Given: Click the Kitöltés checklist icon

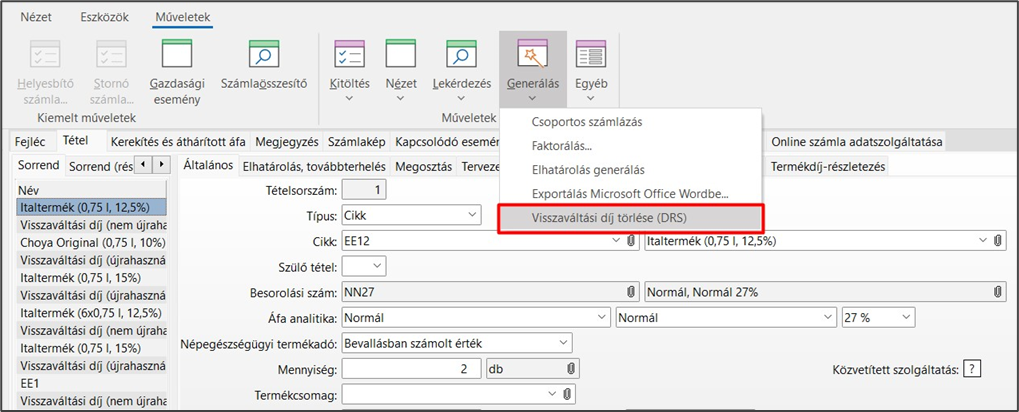Looking at the screenshot, I should pyautogui.click(x=350, y=55).
